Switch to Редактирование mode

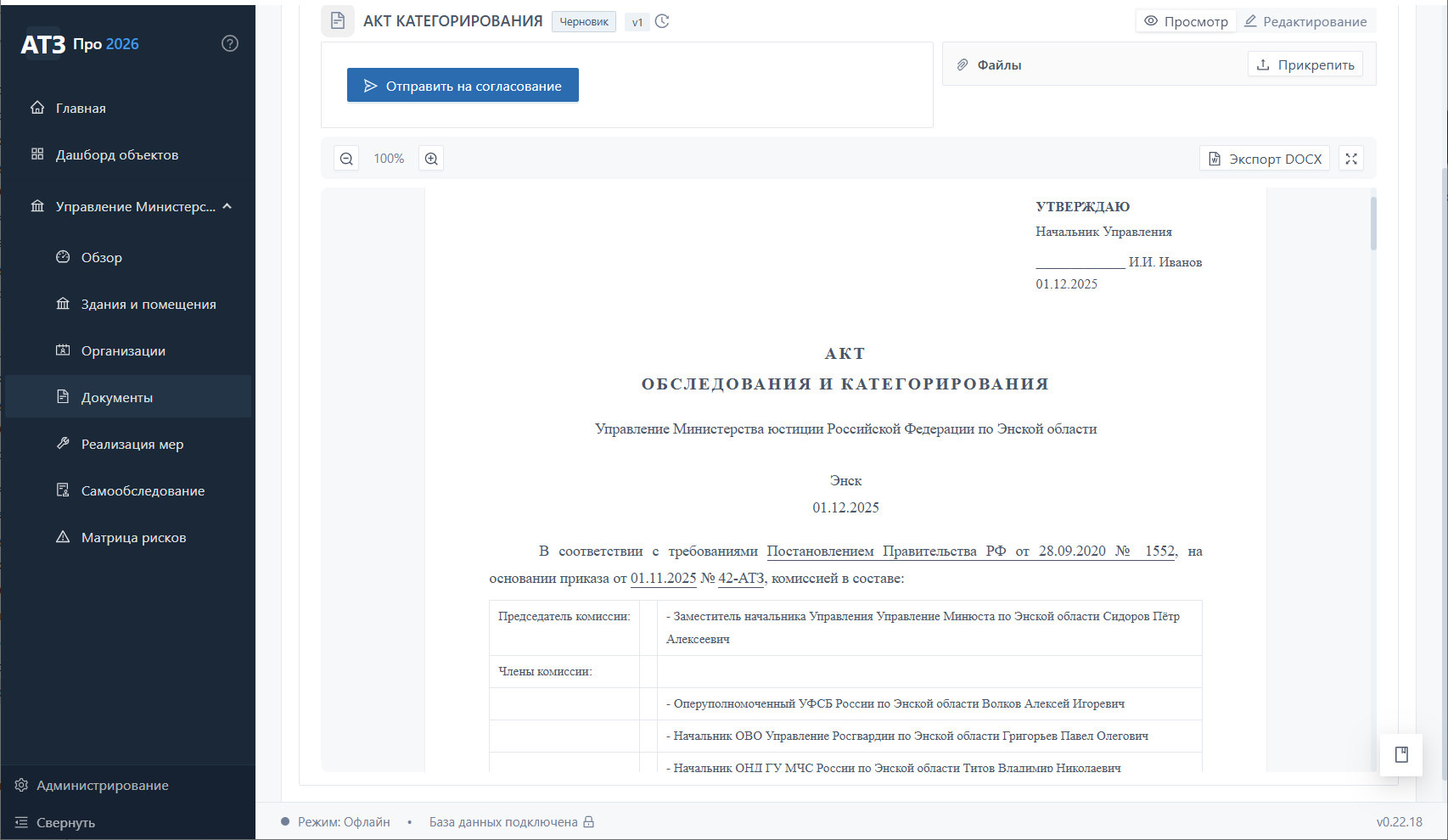coord(1305,21)
